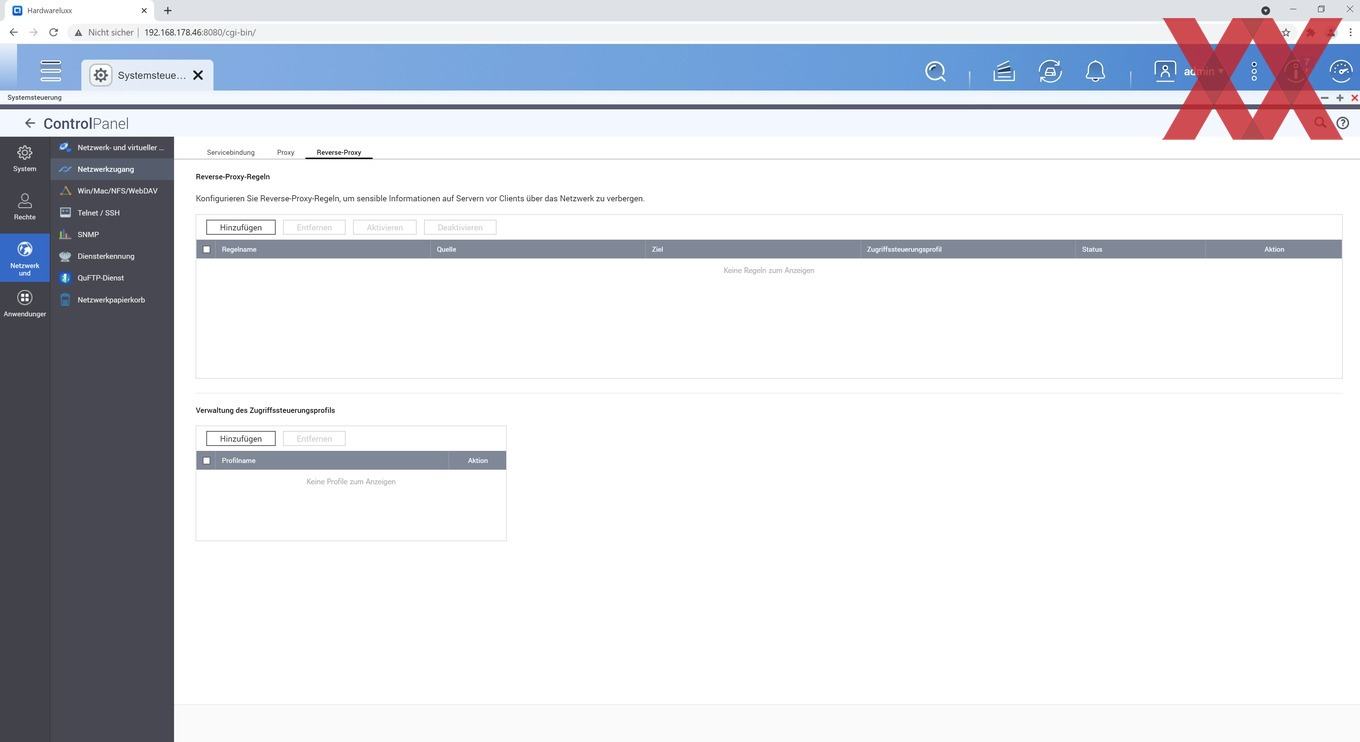Viewport: 1360px width, 742px height.
Task: Go back in browser history
Action: 13,32
